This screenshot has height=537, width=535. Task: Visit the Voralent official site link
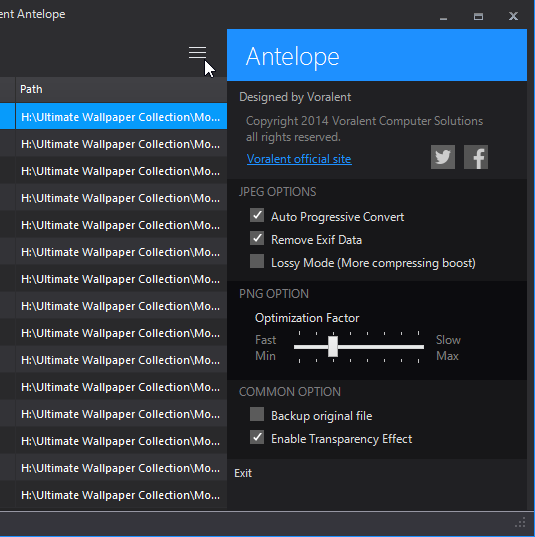click(x=299, y=159)
